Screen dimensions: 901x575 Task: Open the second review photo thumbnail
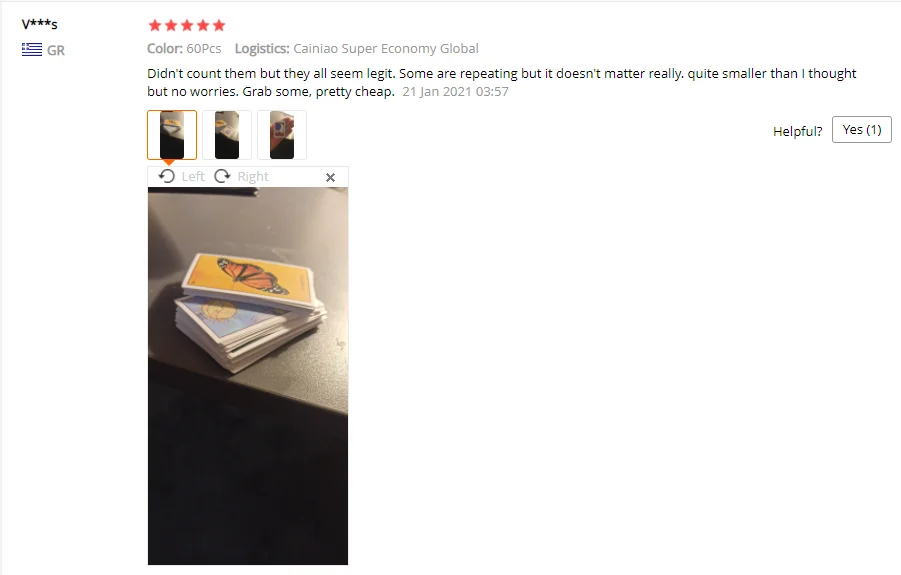(227, 135)
